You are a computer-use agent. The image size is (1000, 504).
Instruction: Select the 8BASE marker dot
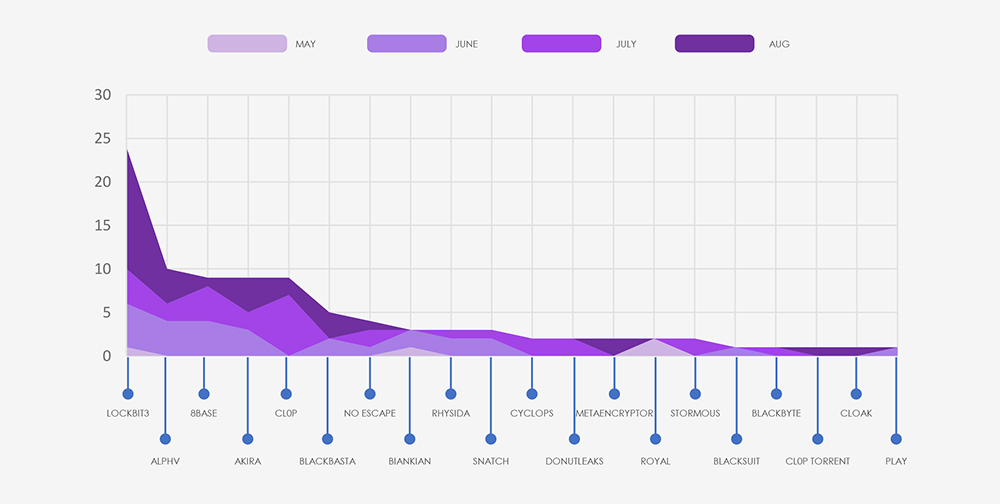[204, 394]
